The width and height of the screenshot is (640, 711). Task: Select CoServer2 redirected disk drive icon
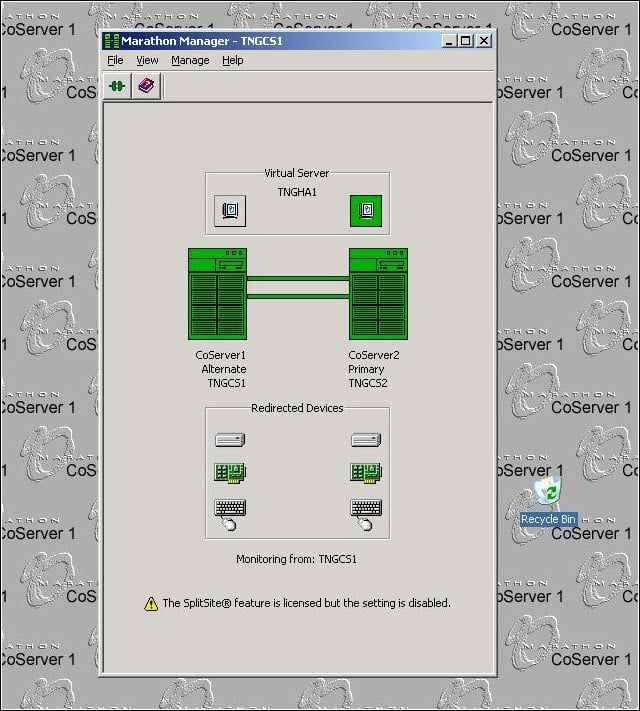click(x=366, y=440)
